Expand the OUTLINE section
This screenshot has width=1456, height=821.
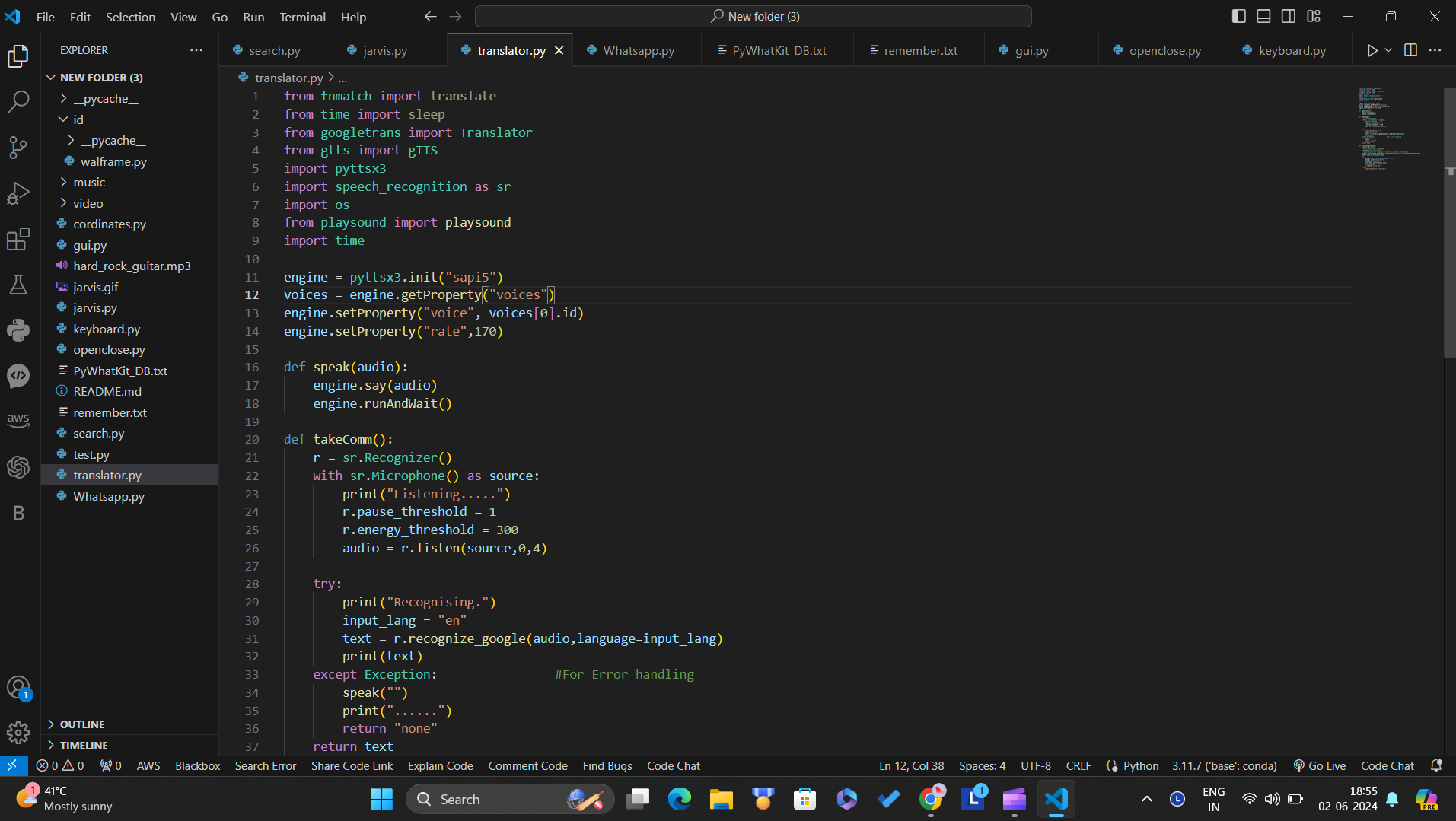pyautogui.click(x=82, y=724)
